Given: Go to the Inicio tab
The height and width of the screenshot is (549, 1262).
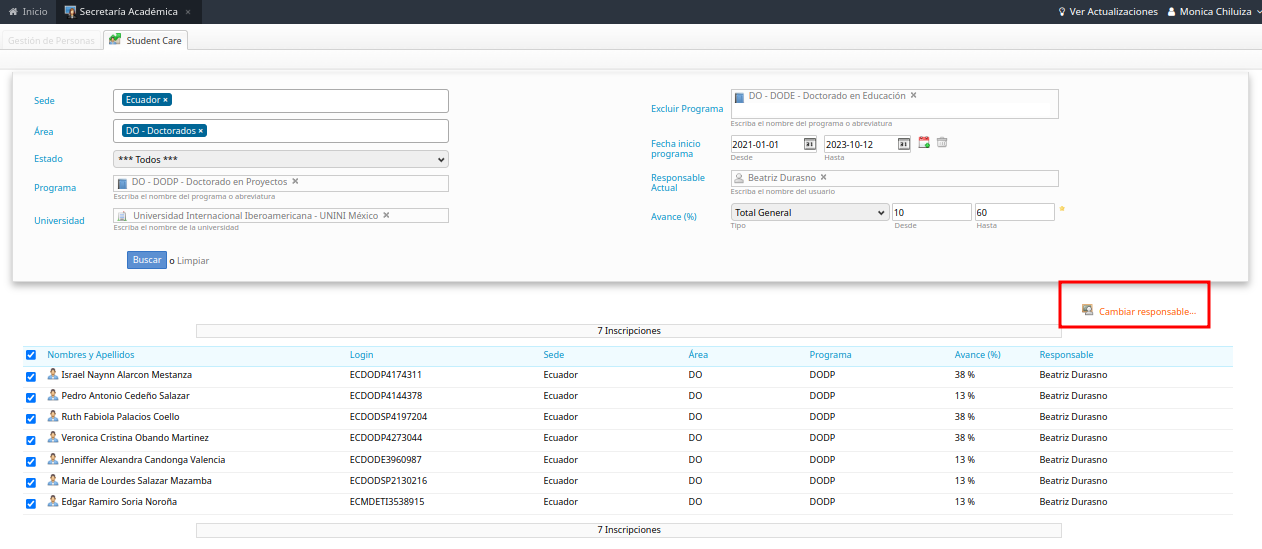Looking at the screenshot, I should pyautogui.click(x=28, y=12).
